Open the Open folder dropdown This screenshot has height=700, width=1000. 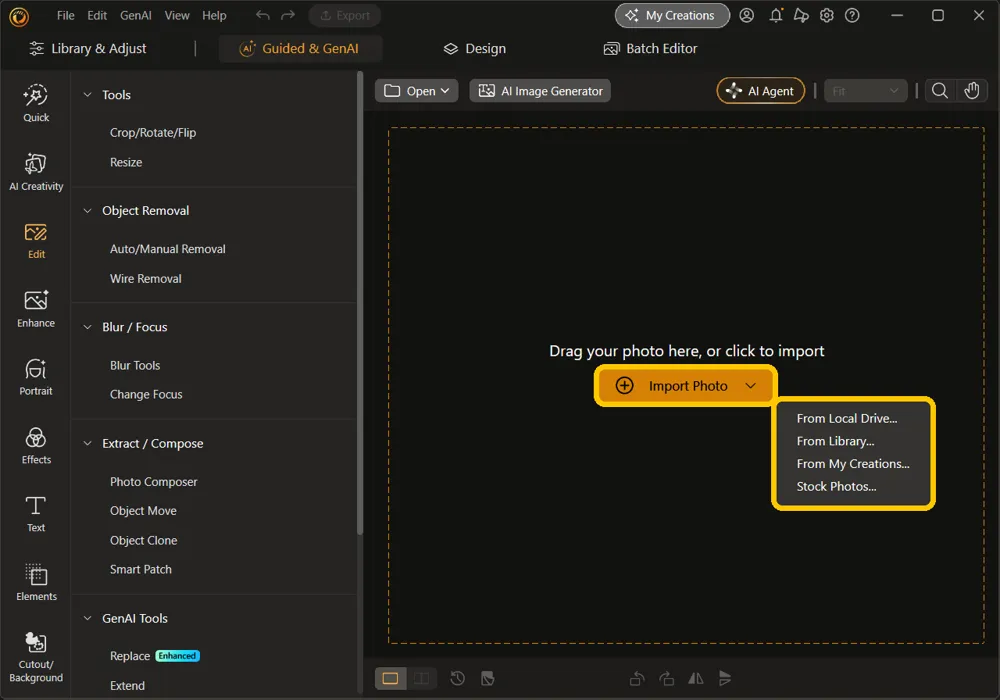point(416,91)
